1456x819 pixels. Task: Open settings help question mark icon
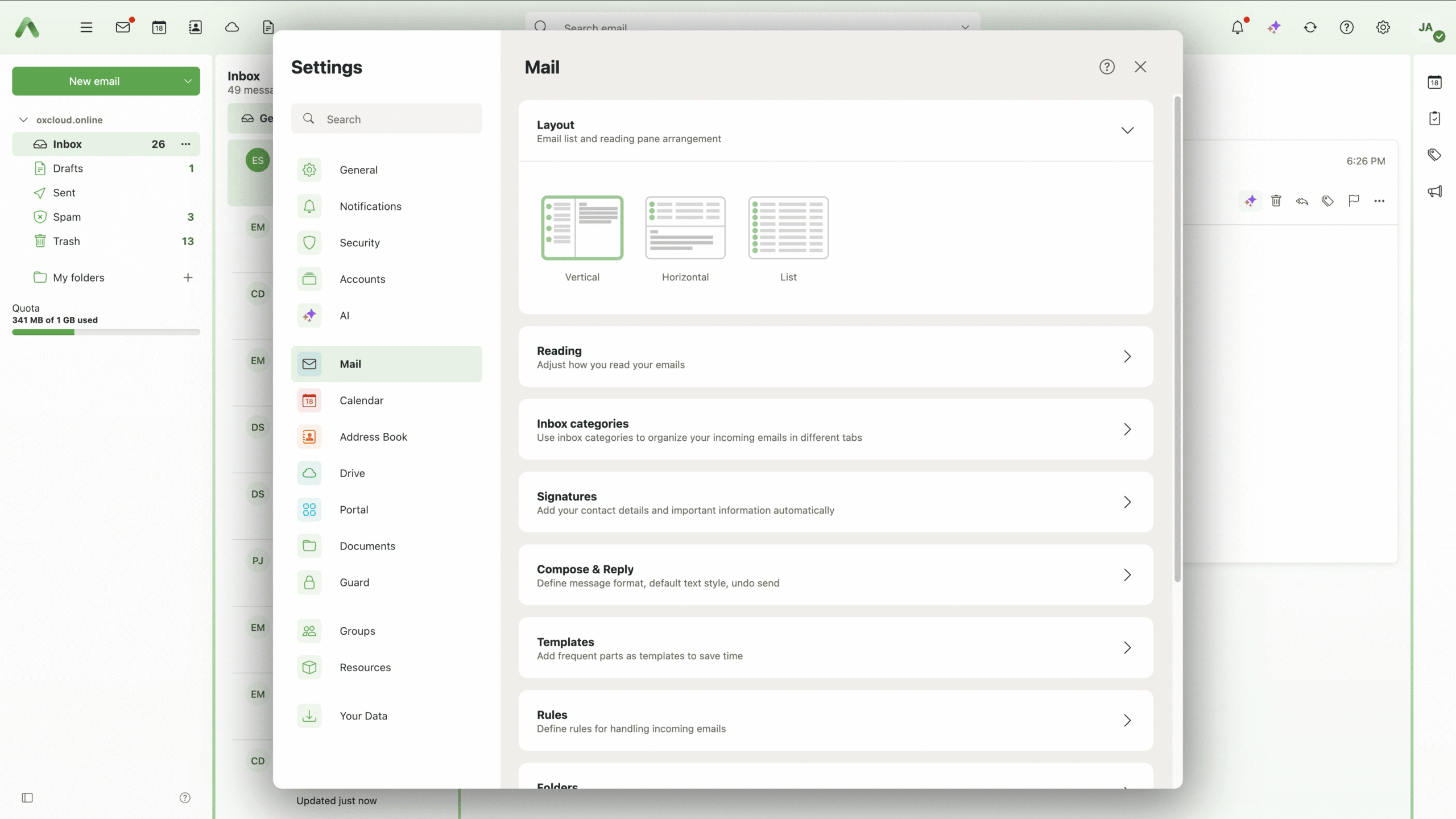[x=1106, y=67]
